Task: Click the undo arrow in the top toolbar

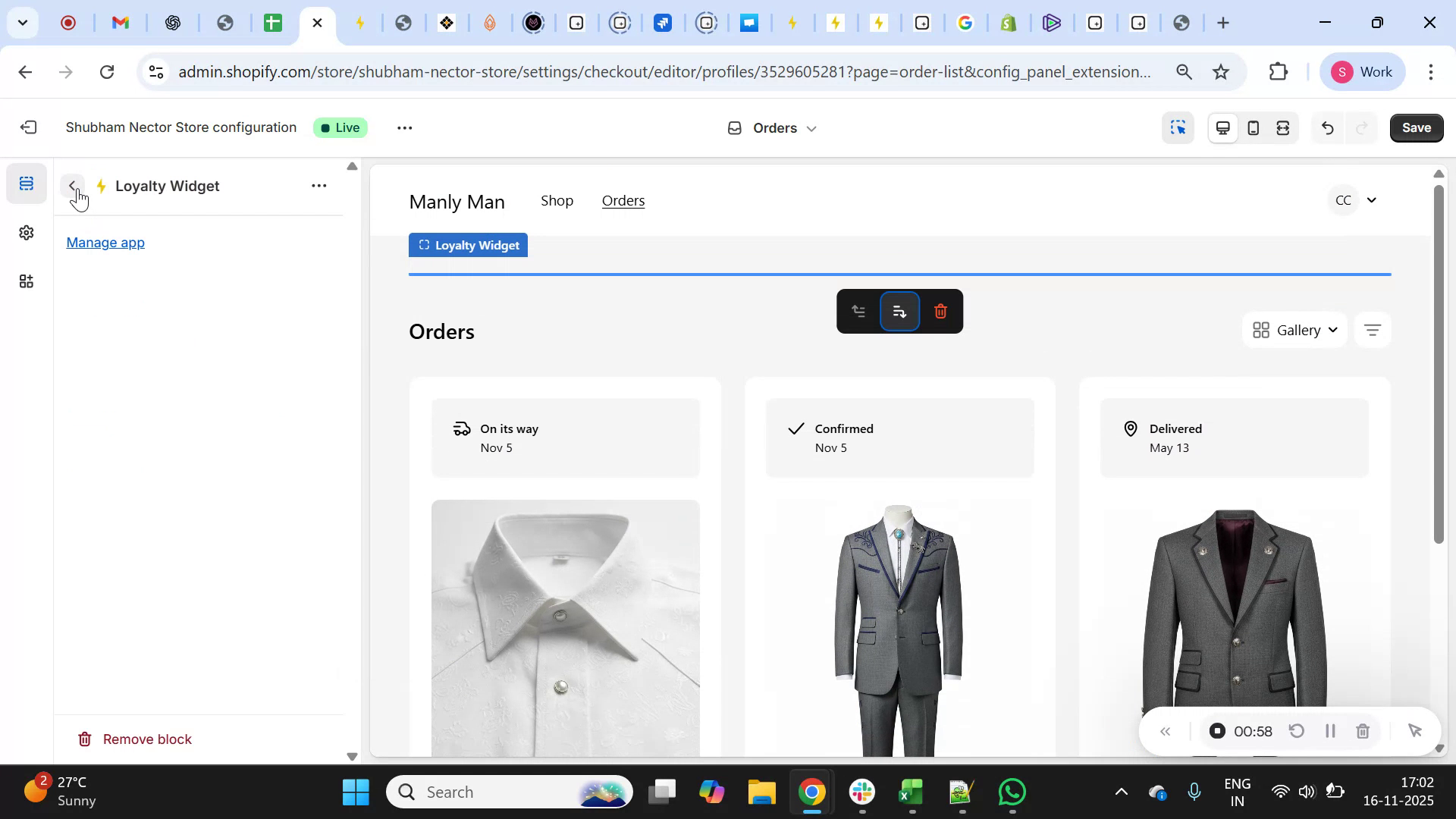Action: [1328, 127]
